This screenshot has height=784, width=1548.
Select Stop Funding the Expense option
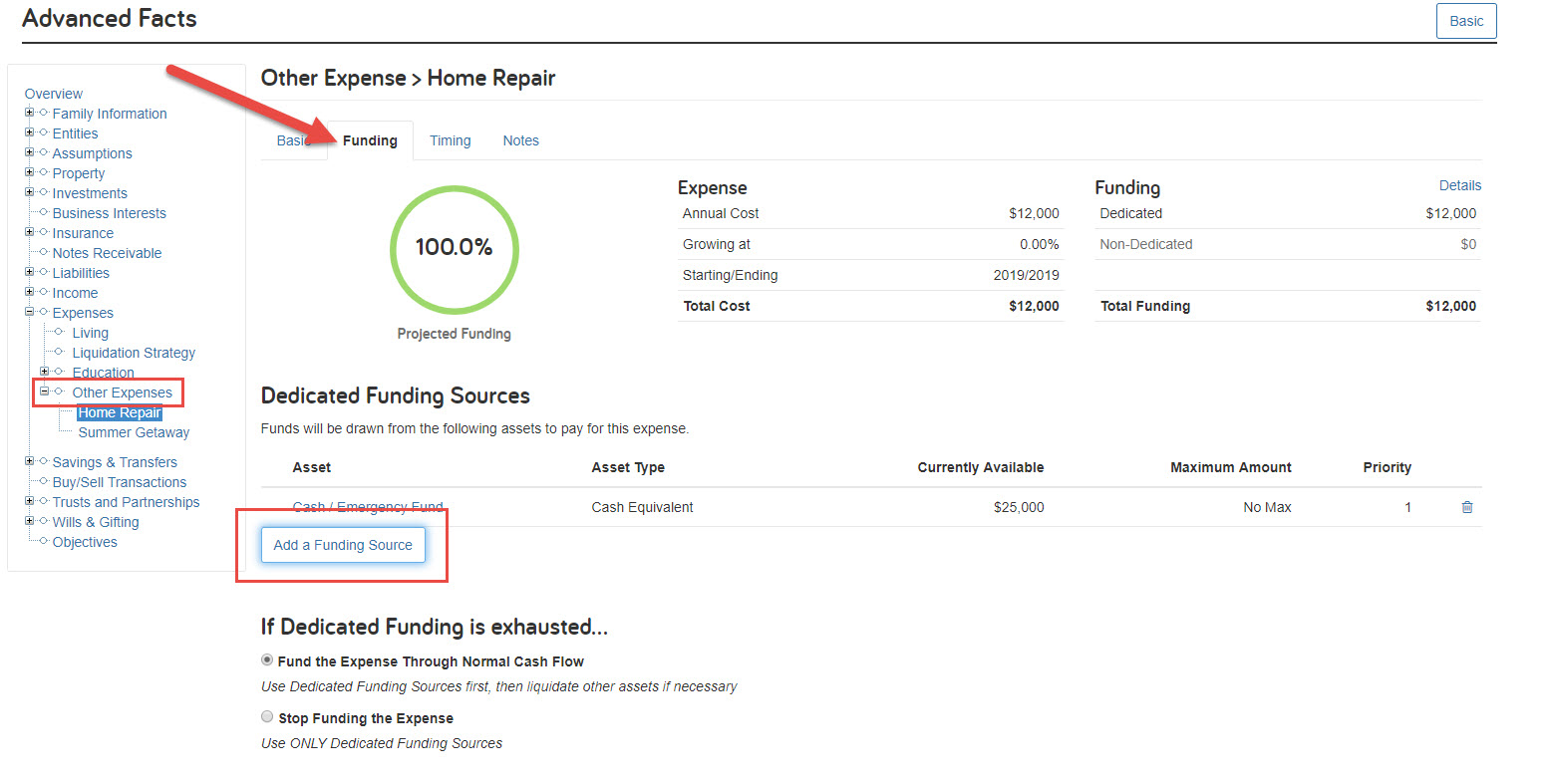[x=267, y=716]
